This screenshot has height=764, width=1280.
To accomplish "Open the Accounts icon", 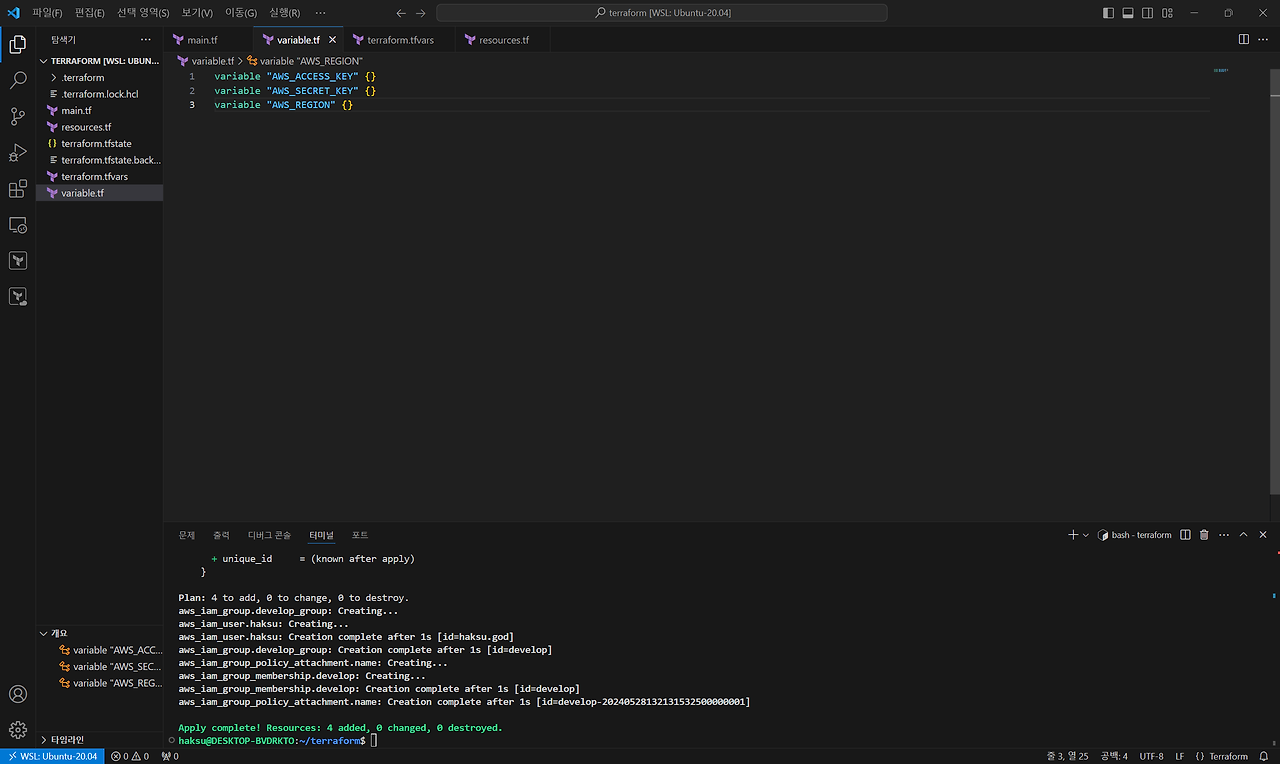I will 17,694.
